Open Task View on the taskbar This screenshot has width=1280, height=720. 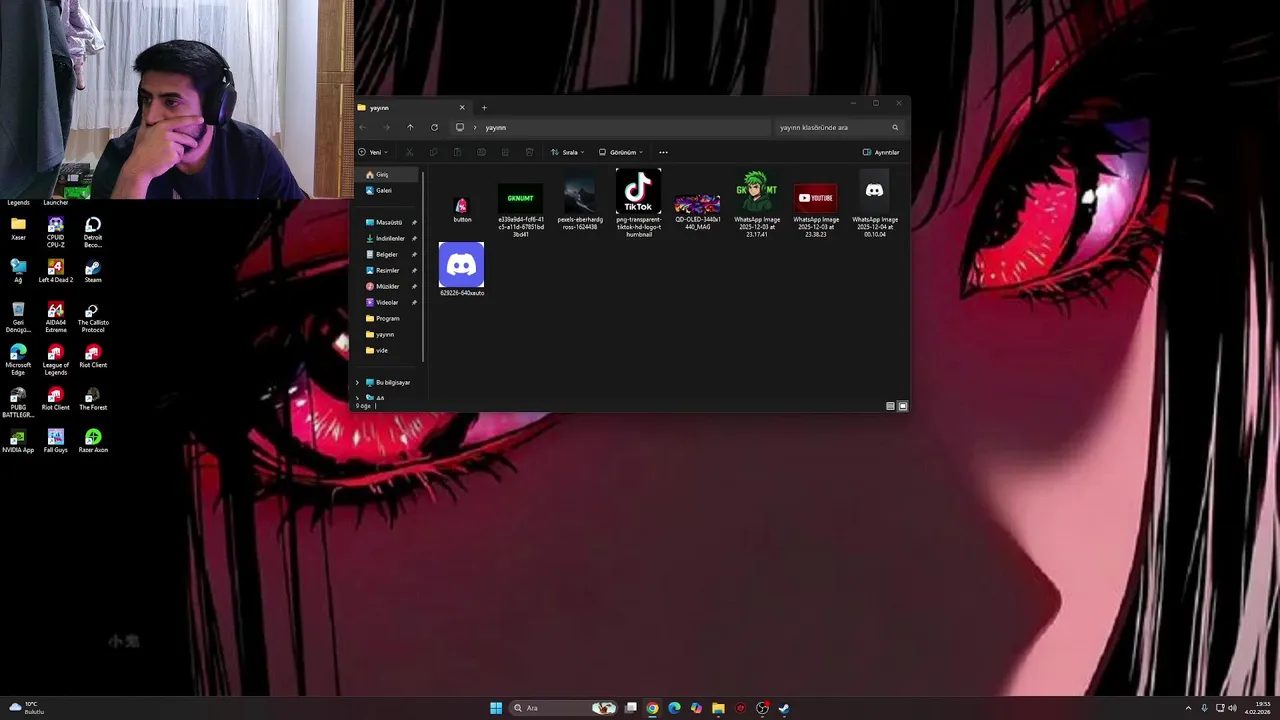pyautogui.click(x=631, y=708)
